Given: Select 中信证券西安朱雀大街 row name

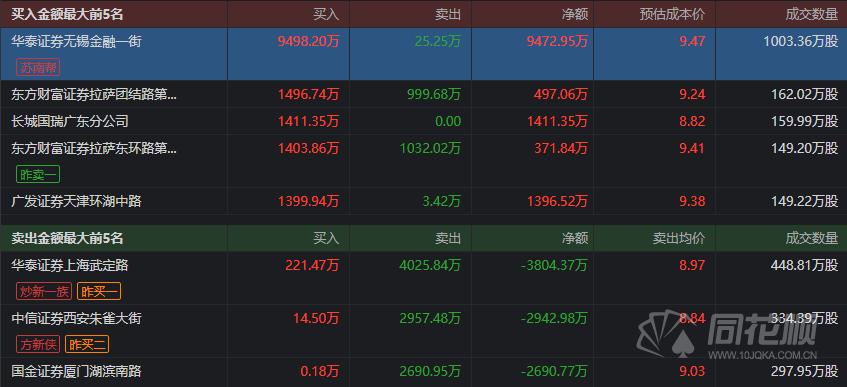Looking at the screenshot, I should [x=76, y=318].
